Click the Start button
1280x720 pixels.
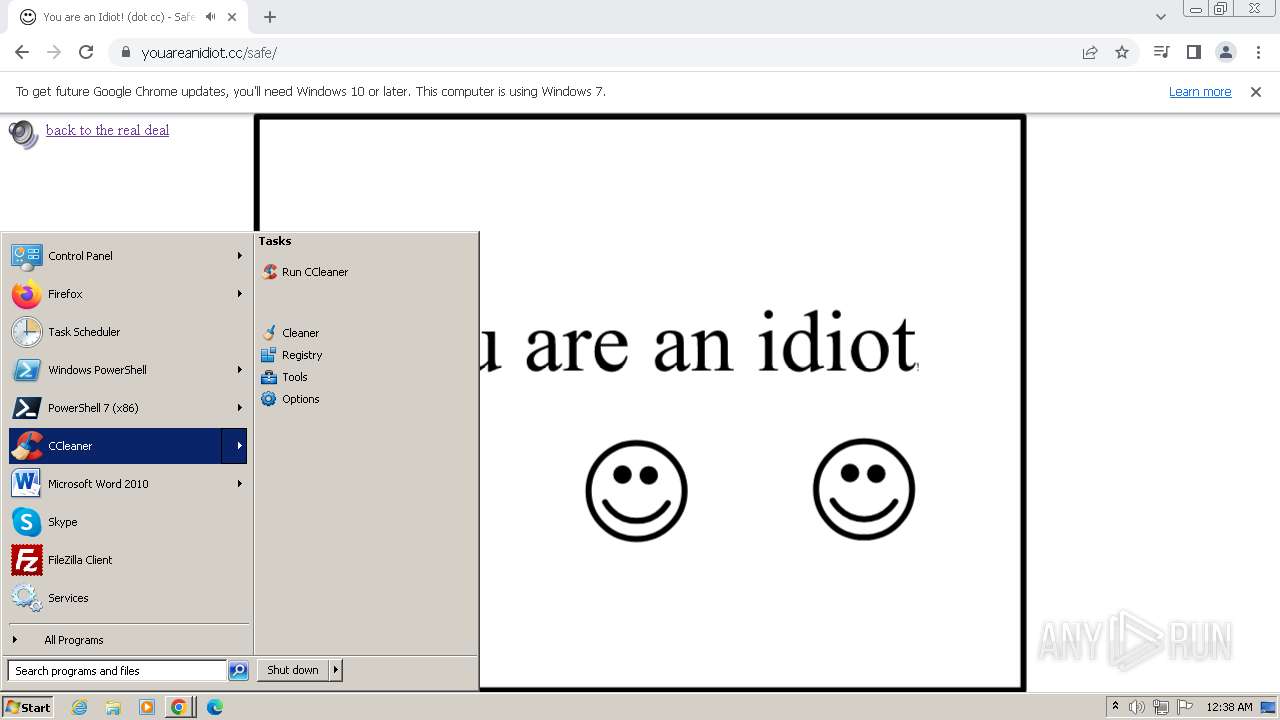(28, 707)
